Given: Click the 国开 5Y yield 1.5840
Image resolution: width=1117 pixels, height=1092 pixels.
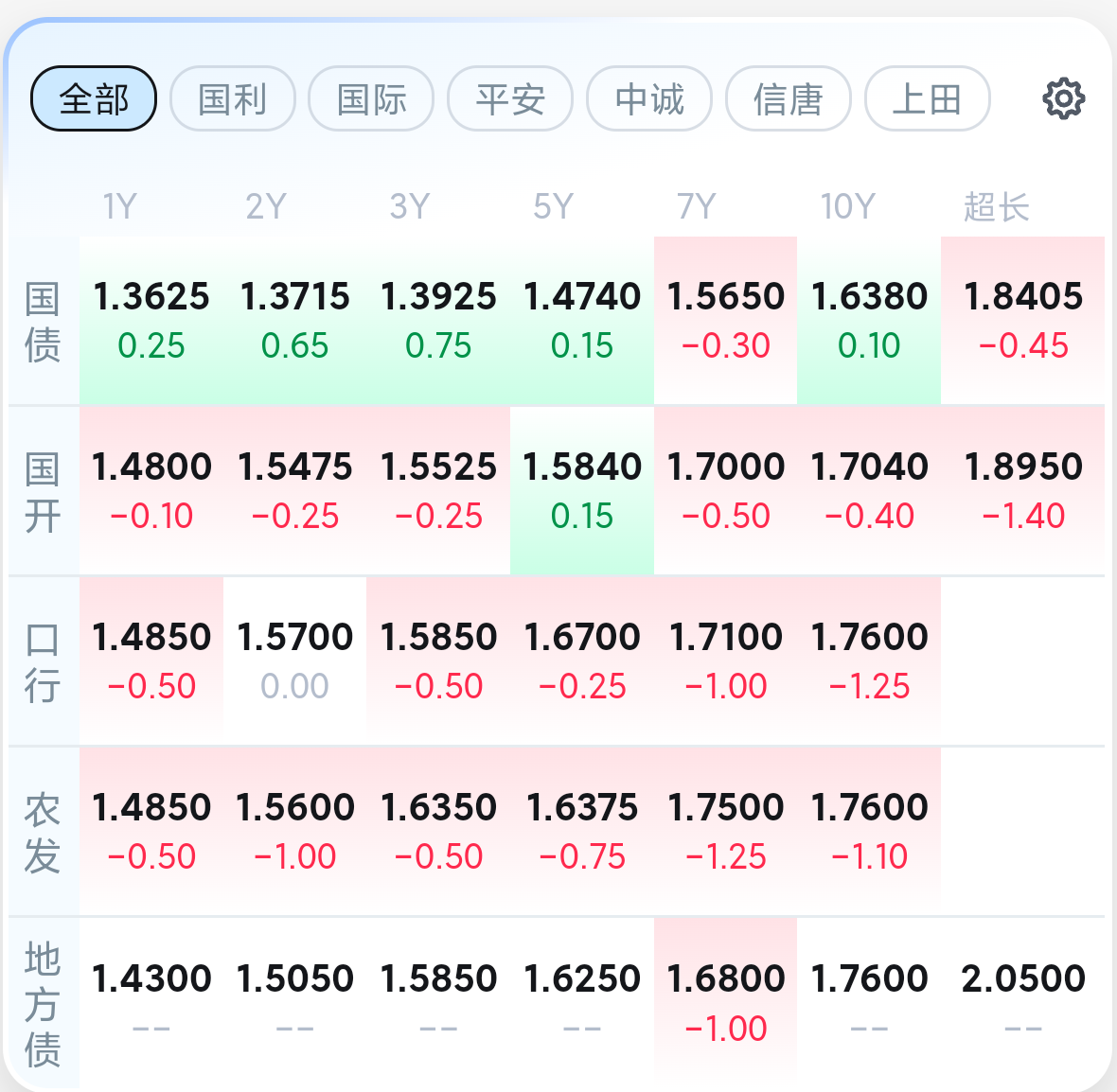Looking at the screenshot, I should pos(582,490).
